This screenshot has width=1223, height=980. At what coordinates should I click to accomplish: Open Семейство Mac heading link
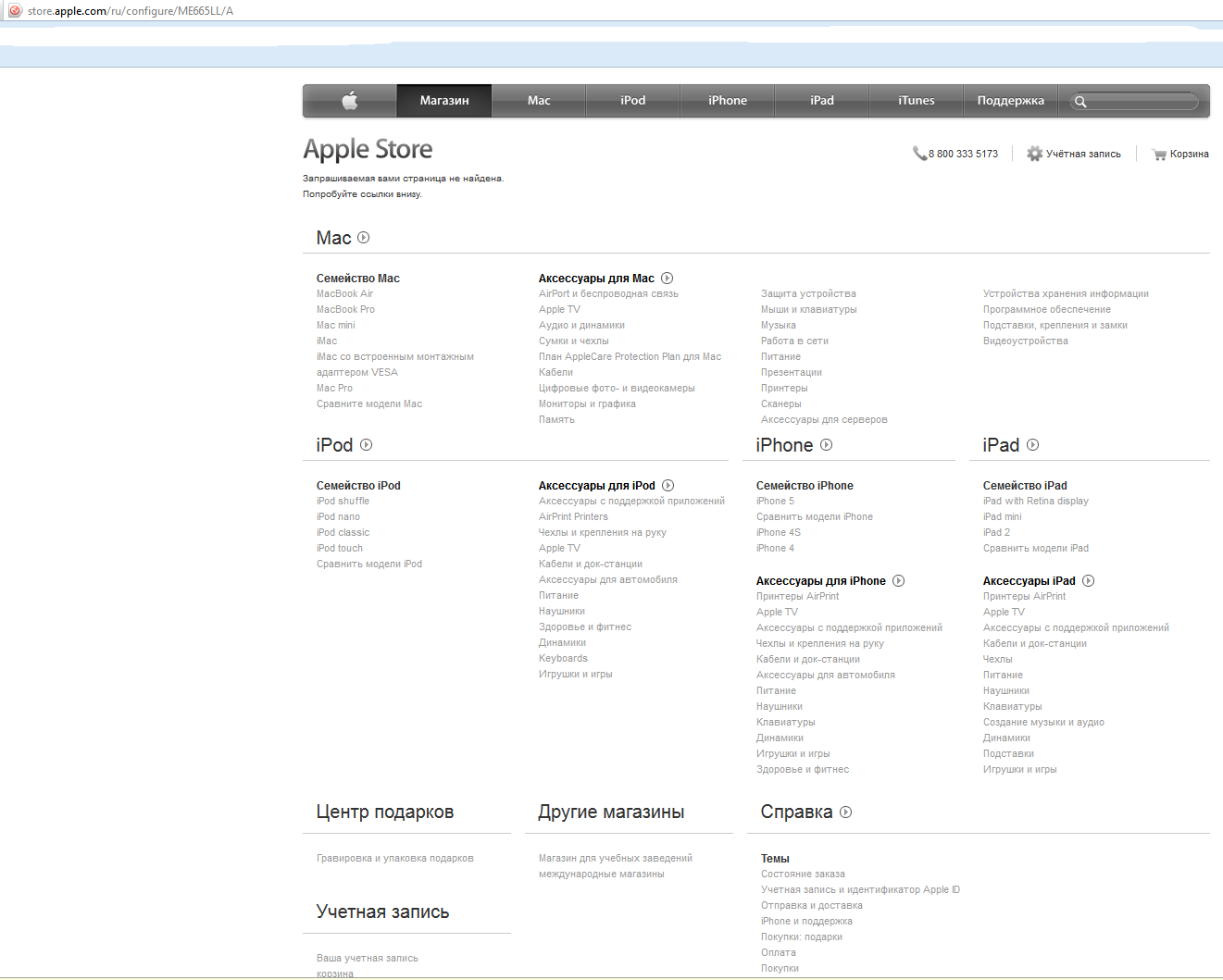(x=358, y=279)
